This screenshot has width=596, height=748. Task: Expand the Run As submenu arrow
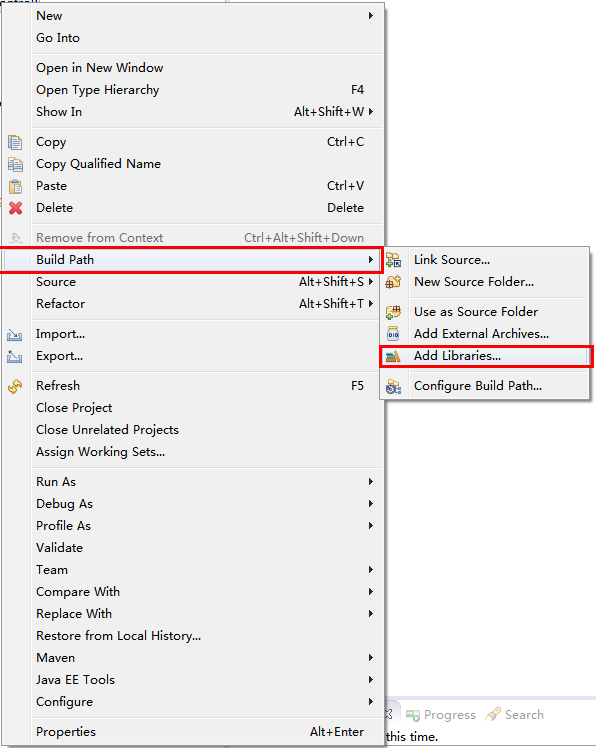pos(371,482)
